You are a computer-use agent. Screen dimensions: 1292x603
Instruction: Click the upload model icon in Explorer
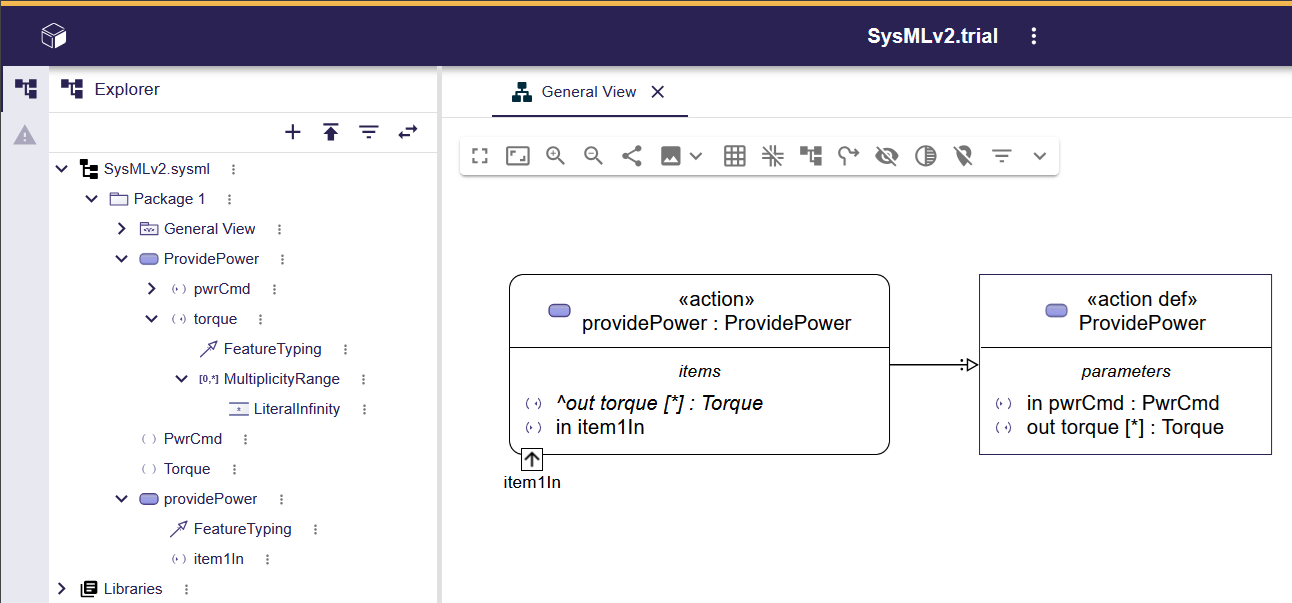tap(331, 132)
